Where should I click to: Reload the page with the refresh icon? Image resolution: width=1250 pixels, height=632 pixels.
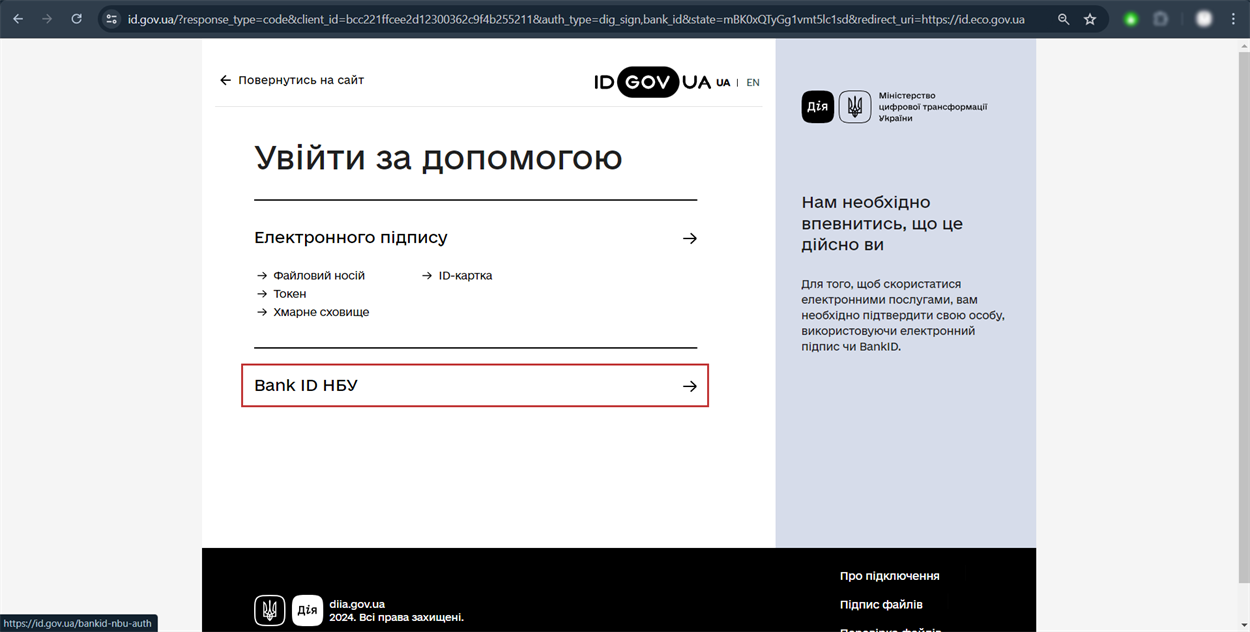[x=77, y=19]
